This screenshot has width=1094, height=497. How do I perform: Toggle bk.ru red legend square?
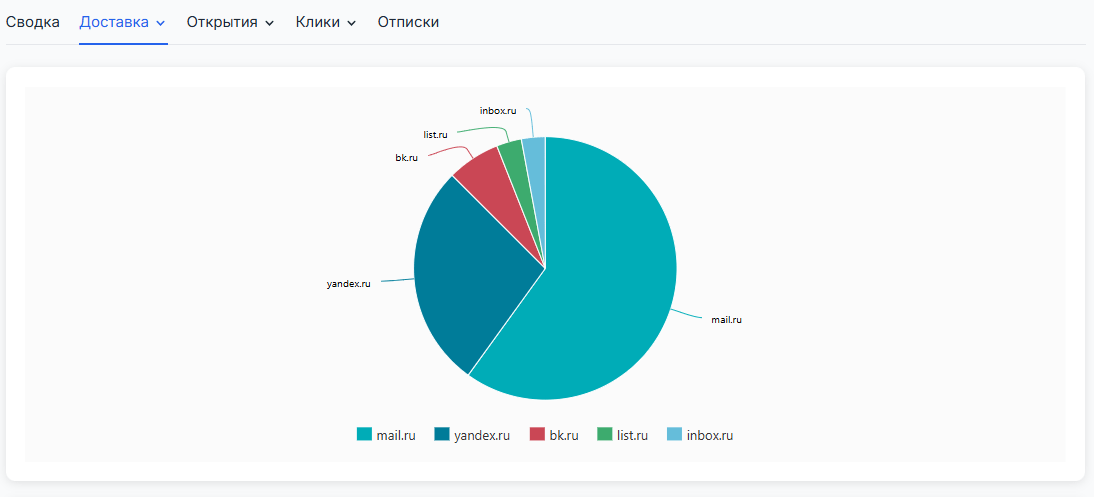[x=537, y=434]
